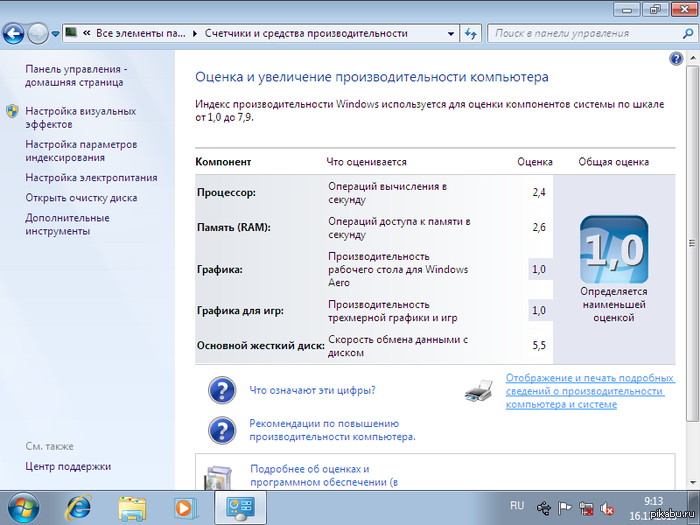The image size is (700, 525).
Task: Open Windows Explorer folder icon on taskbar
Action: [132, 506]
